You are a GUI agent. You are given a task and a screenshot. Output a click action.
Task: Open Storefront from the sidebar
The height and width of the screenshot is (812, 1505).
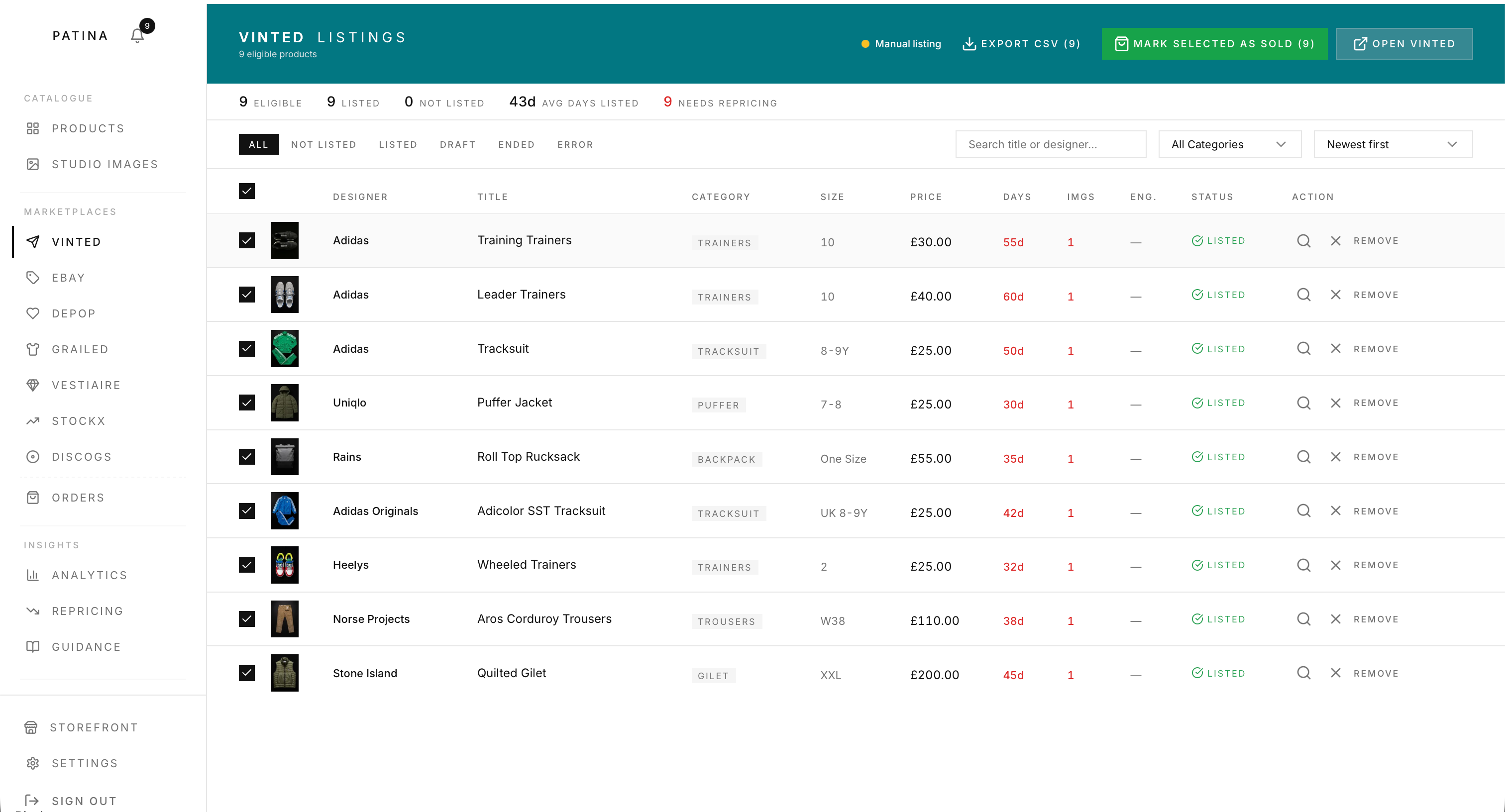click(94, 727)
